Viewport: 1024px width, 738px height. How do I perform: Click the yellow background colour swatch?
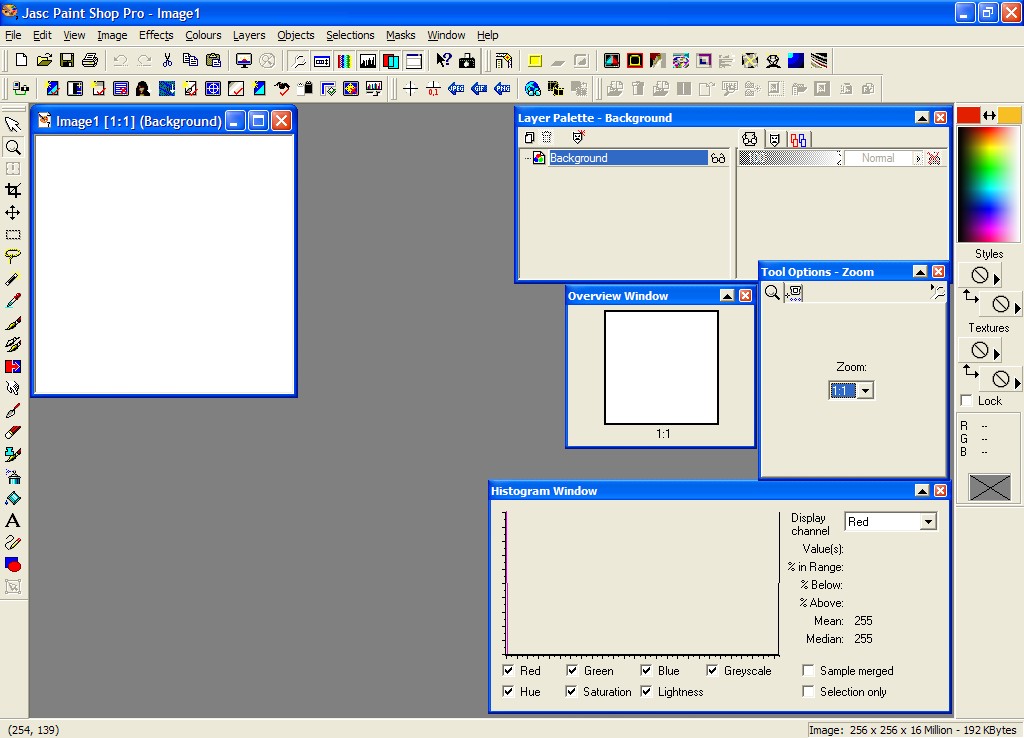(x=1010, y=116)
